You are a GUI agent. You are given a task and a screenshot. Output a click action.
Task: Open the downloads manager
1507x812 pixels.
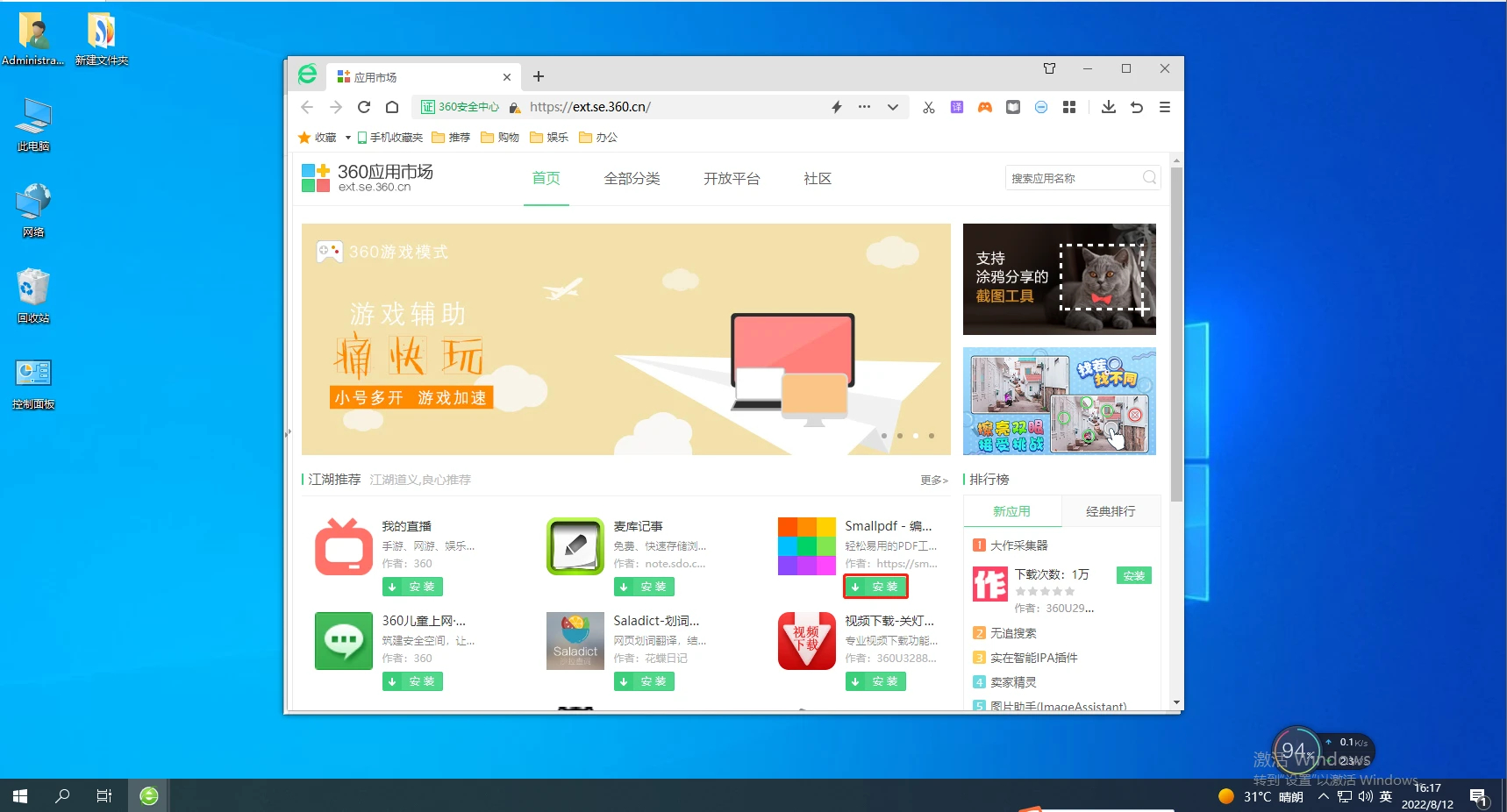click(x=1109, y=107)
